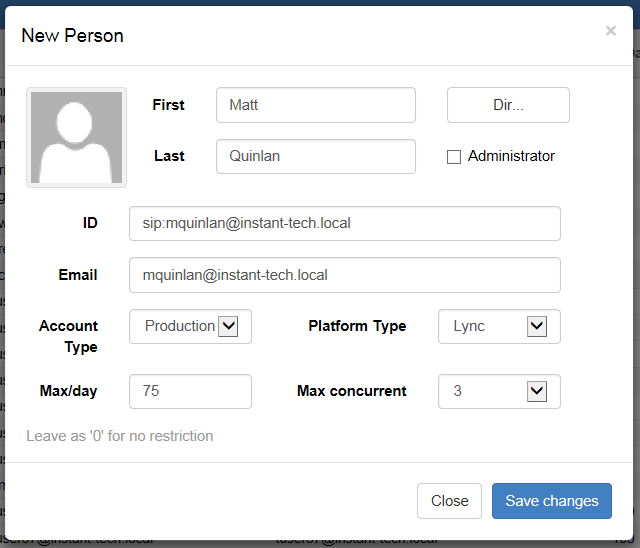Click the Last name field containing Quinlan
640x548 pixels.
[315, 156]
